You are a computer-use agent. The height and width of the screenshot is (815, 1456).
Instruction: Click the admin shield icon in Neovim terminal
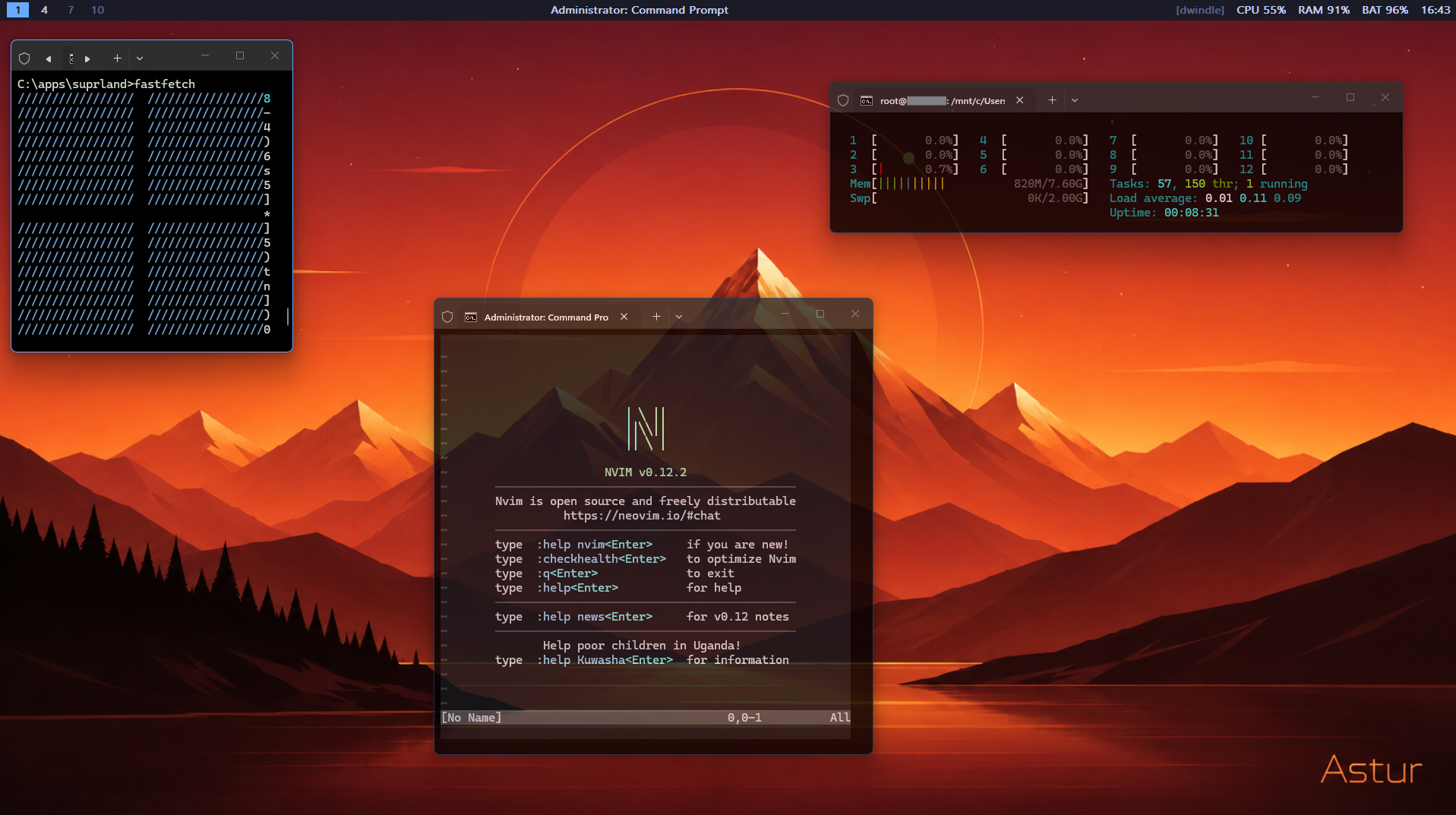pyautogui.click(x=447, y=317)
